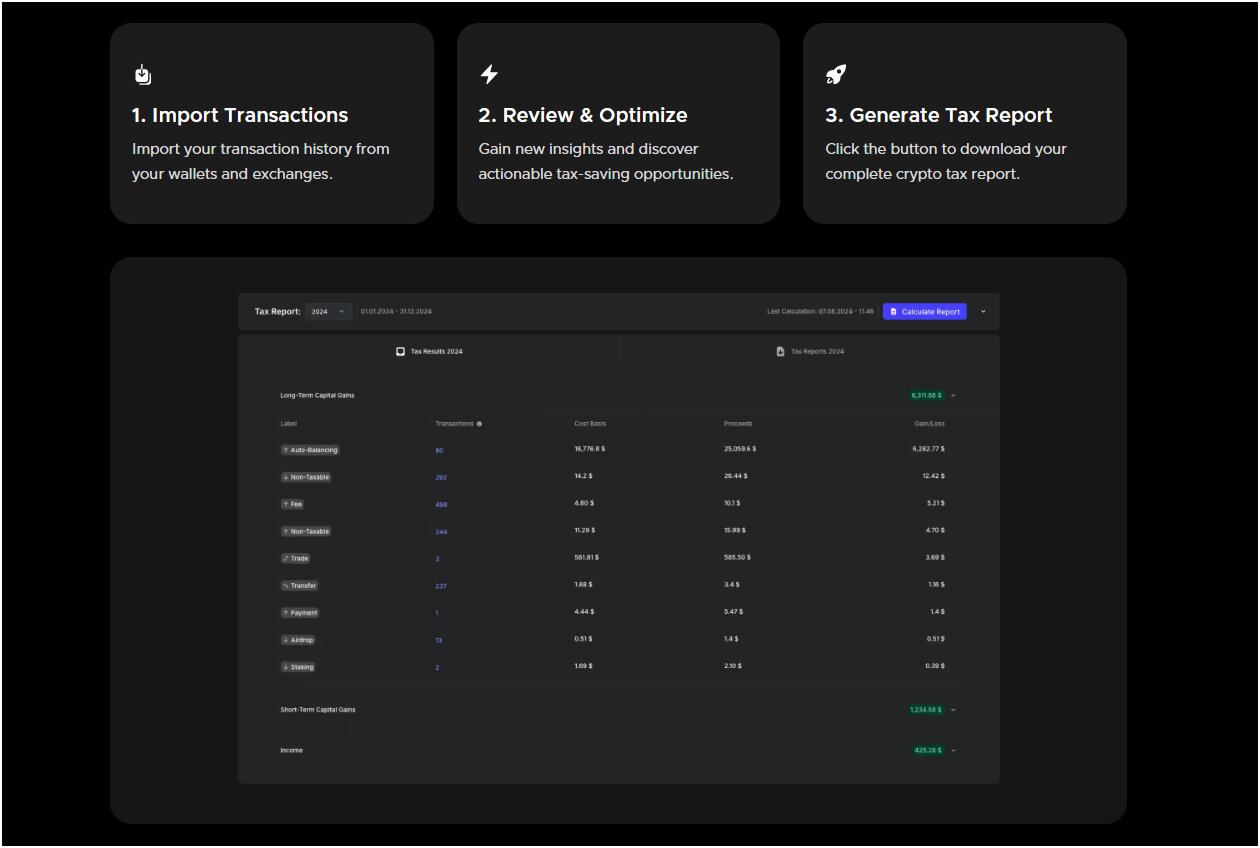Image resolution: width=1260 pixels, height=848 pixels.
Task: Click the Transfer label tag
Action: pos(300,586)
